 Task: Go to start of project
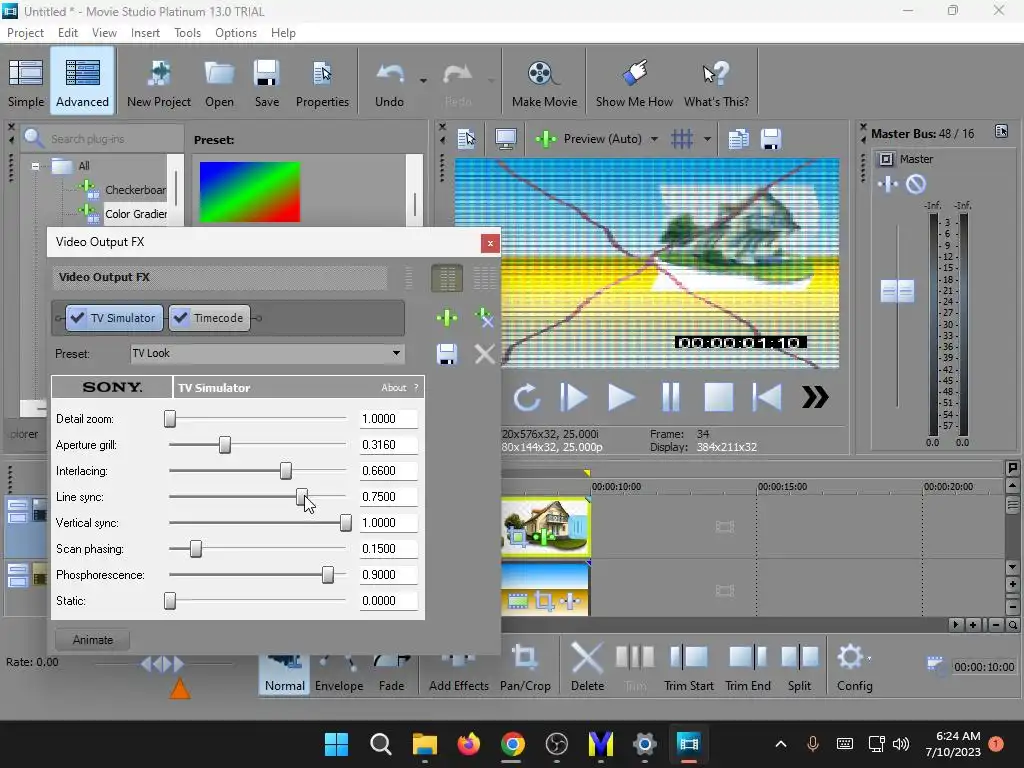(767, 397)
